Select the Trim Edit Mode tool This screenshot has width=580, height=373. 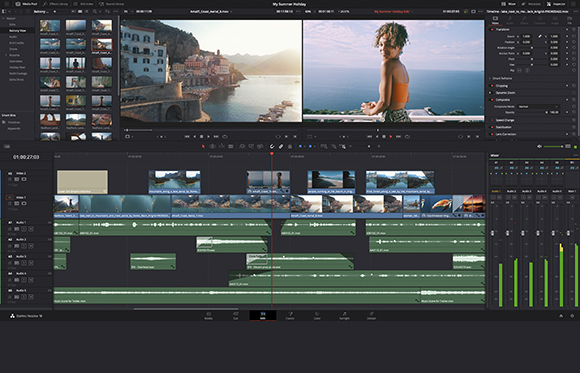pos(212,147)
